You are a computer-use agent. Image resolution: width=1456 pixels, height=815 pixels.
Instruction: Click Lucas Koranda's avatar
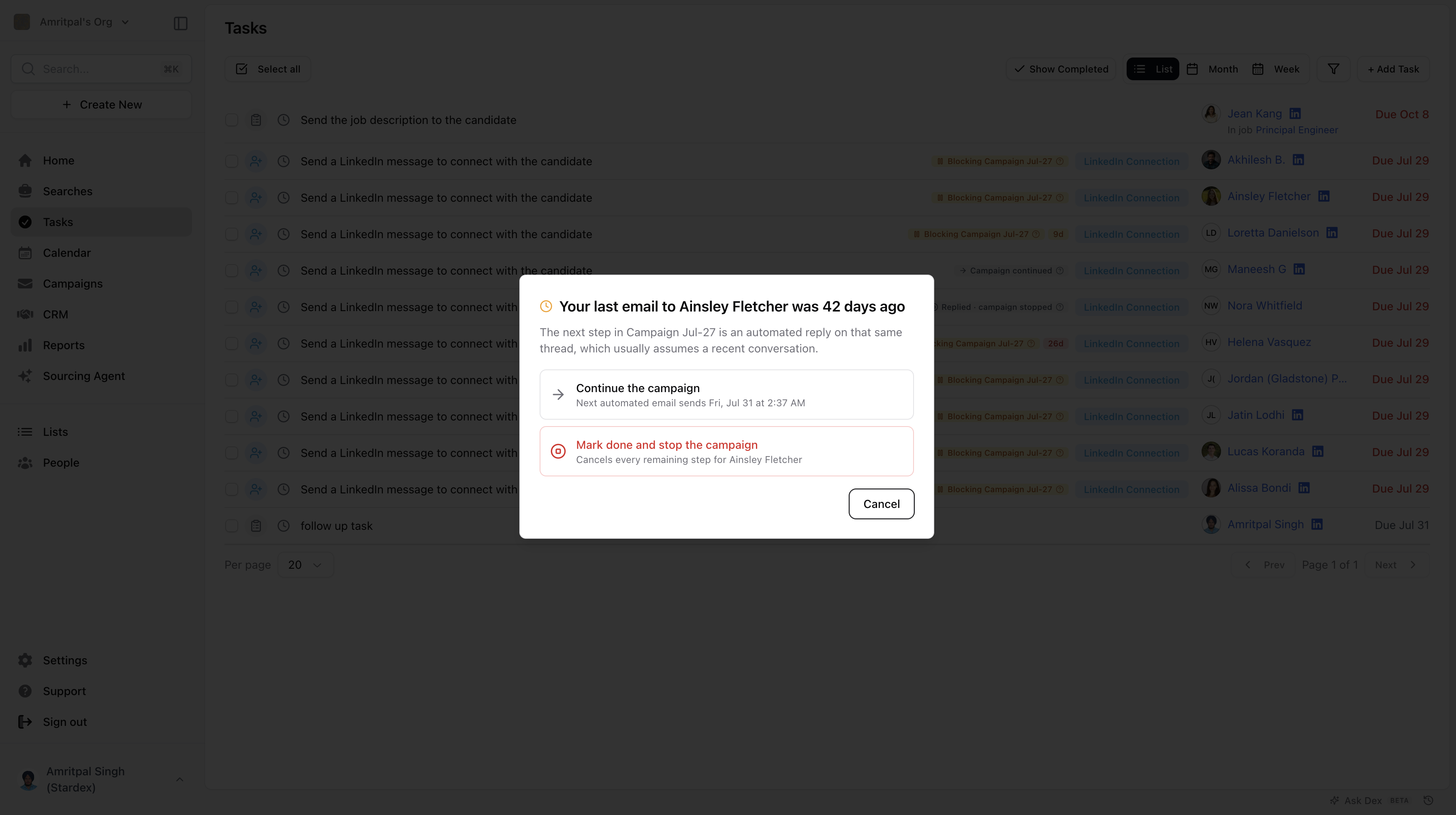click(1210, 452)
